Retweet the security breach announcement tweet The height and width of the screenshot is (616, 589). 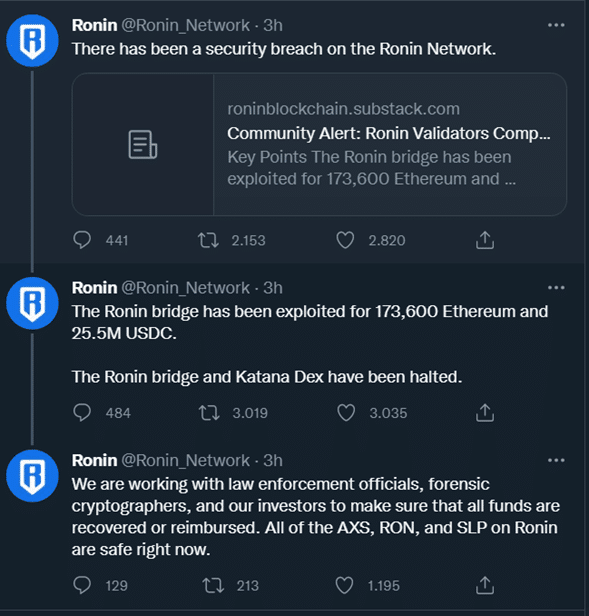(x=208, y=240)
